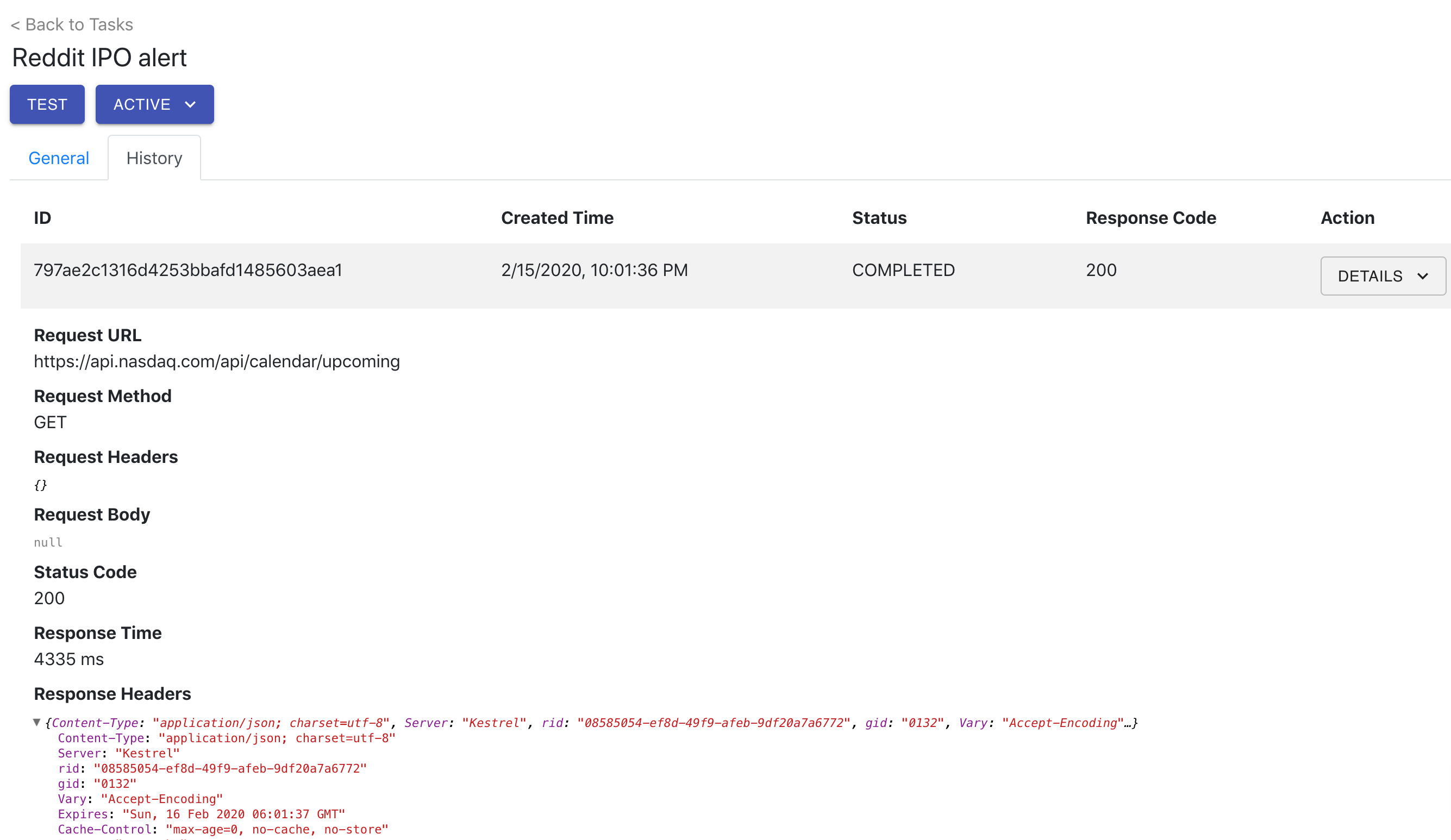Image resolution: width=1451 pixels, height=840 pixels.
Task: Click the Response Time label
Action: (x=98, y=633)
